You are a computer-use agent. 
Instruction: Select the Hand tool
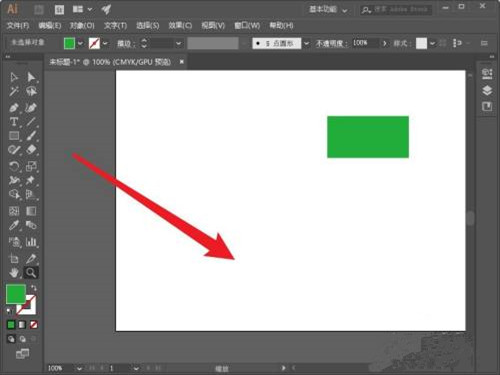pyautogui.click(x=14, y=273)
